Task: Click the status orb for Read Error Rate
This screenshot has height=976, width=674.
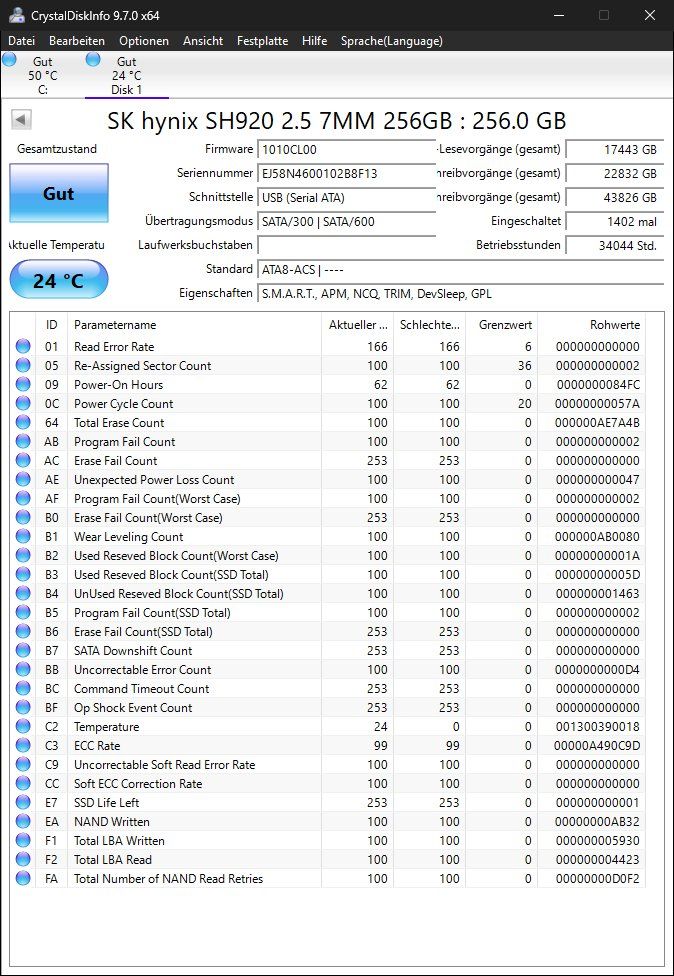Action: point(23,347)
